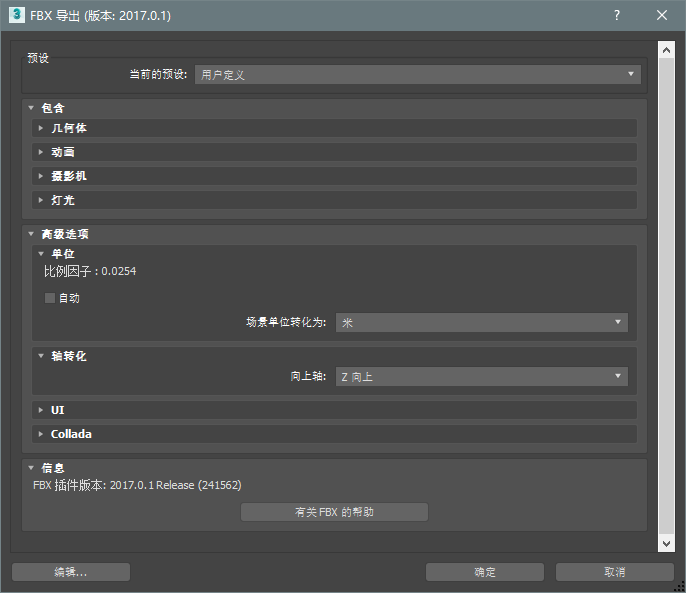Open the 向上轴 dropdown
686x593 pixels.
(482, 376)
